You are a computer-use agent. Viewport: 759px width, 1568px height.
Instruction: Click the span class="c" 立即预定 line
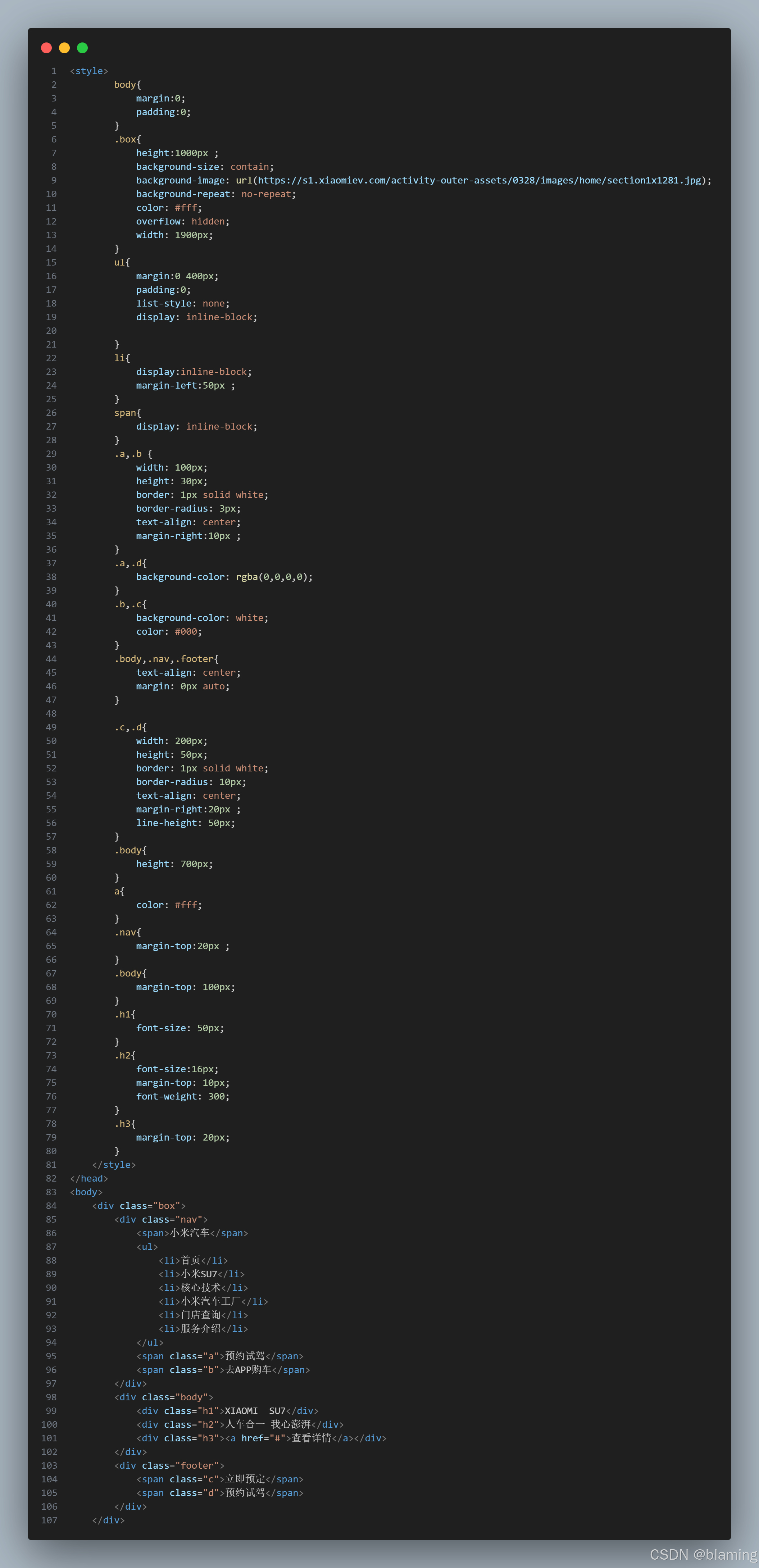tap(220, 1479)
